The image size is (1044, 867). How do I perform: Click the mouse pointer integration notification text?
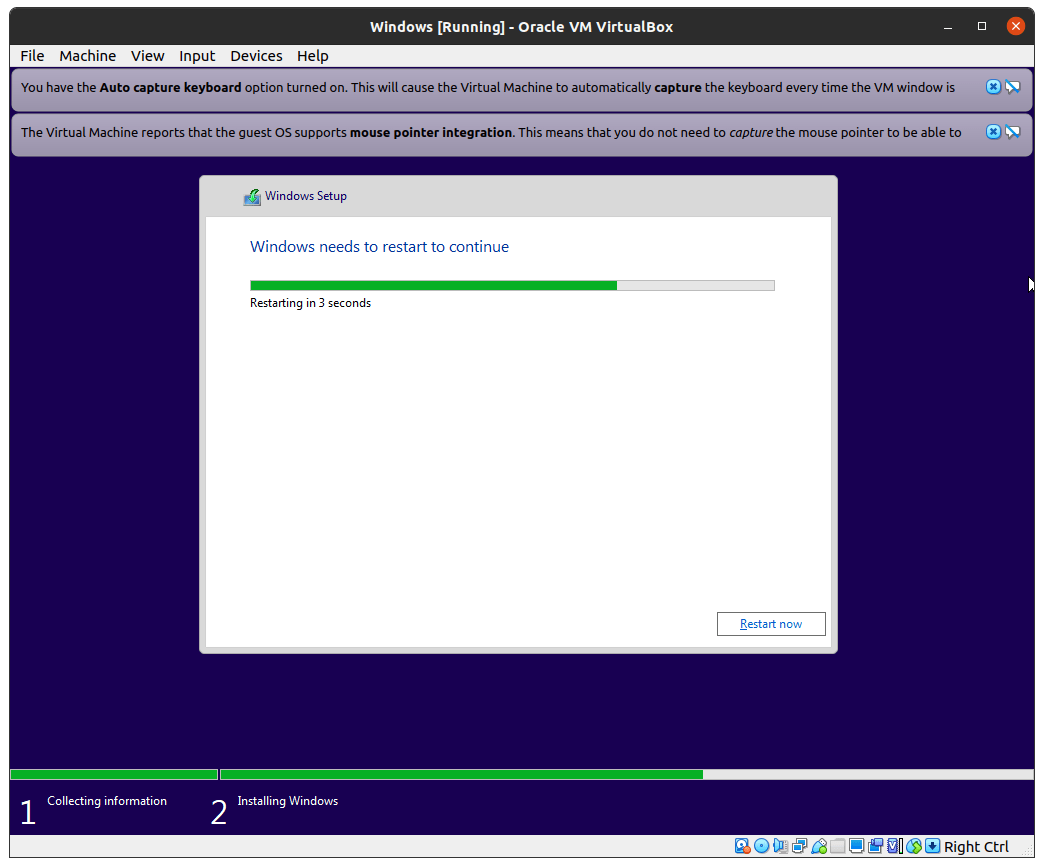491,133
